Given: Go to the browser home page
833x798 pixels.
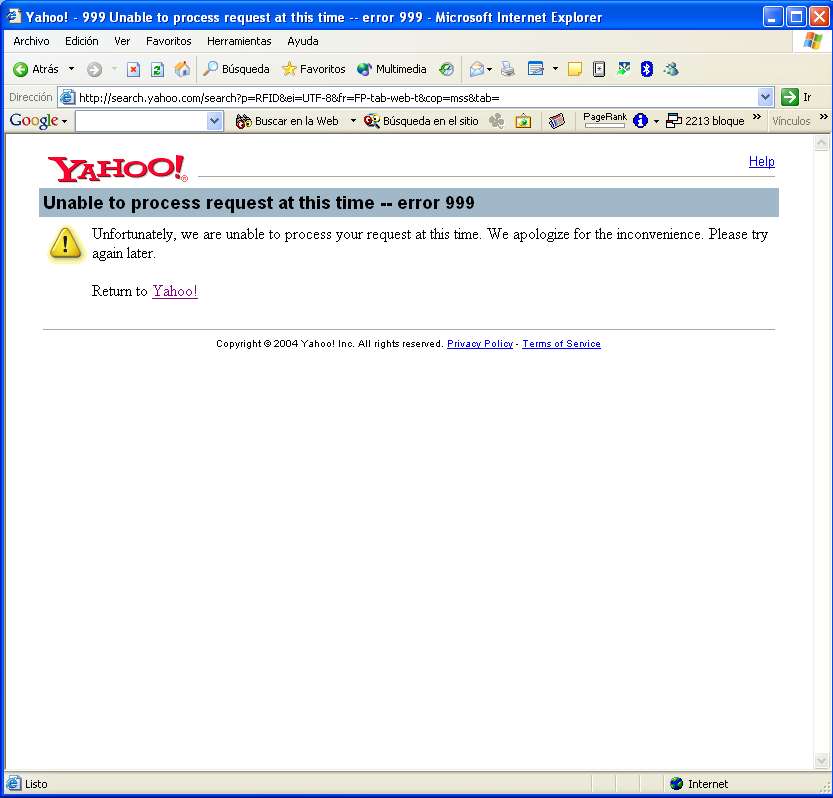Looking at the screenshot, I should click(x=182, y=69).
